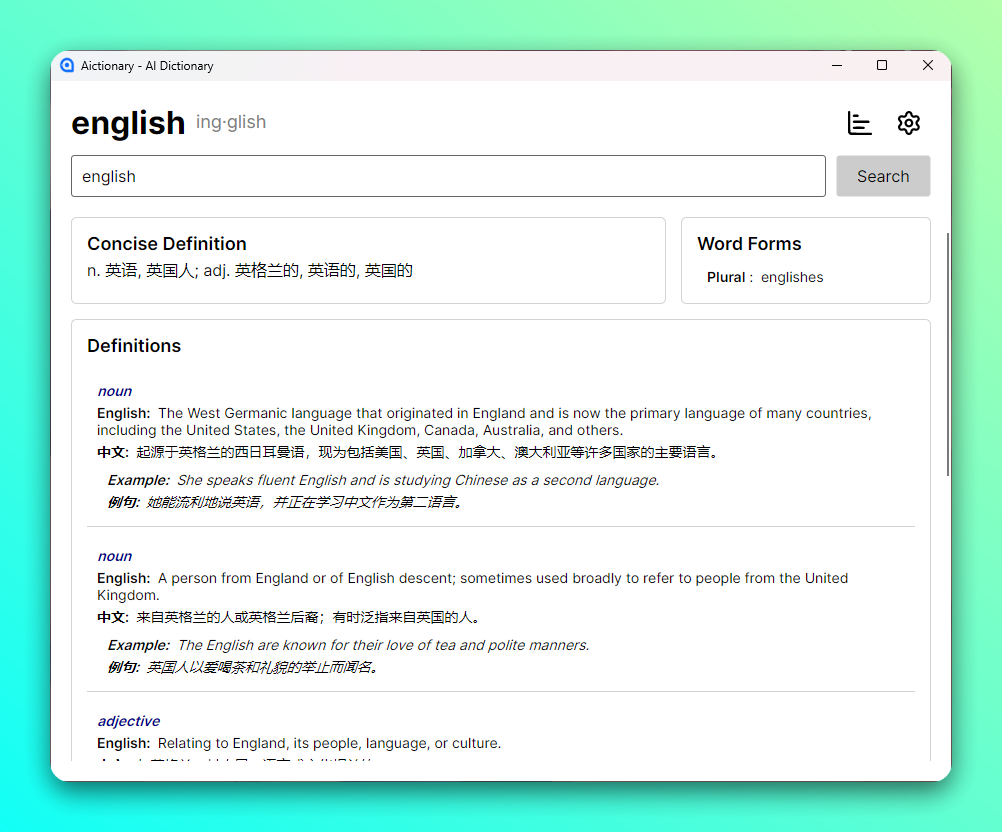Click the vertical scrollbar thumb
Image resolution: width=1002 pixels, height=832 pixels.
point(947,355)
